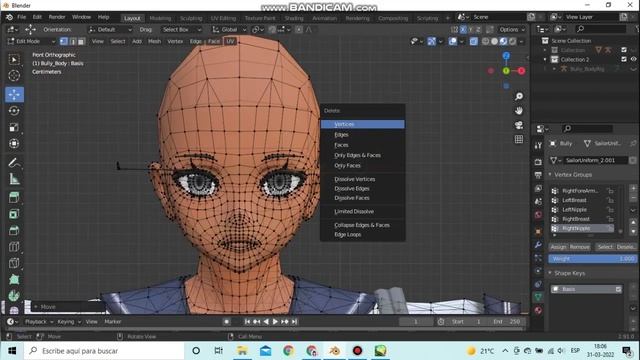Collapse the Shape Keys panel
Image resolution: width=640 pixels, height=360 pixels.
coord(550,273)
